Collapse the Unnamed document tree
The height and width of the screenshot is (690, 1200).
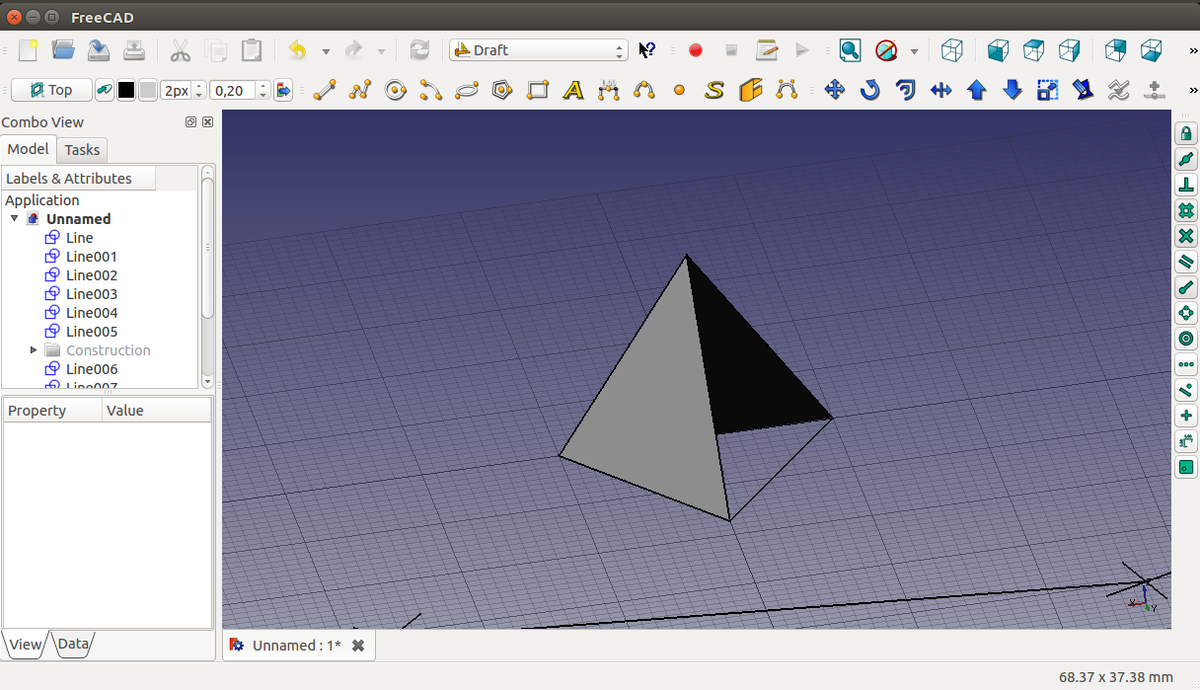(15, 218)
